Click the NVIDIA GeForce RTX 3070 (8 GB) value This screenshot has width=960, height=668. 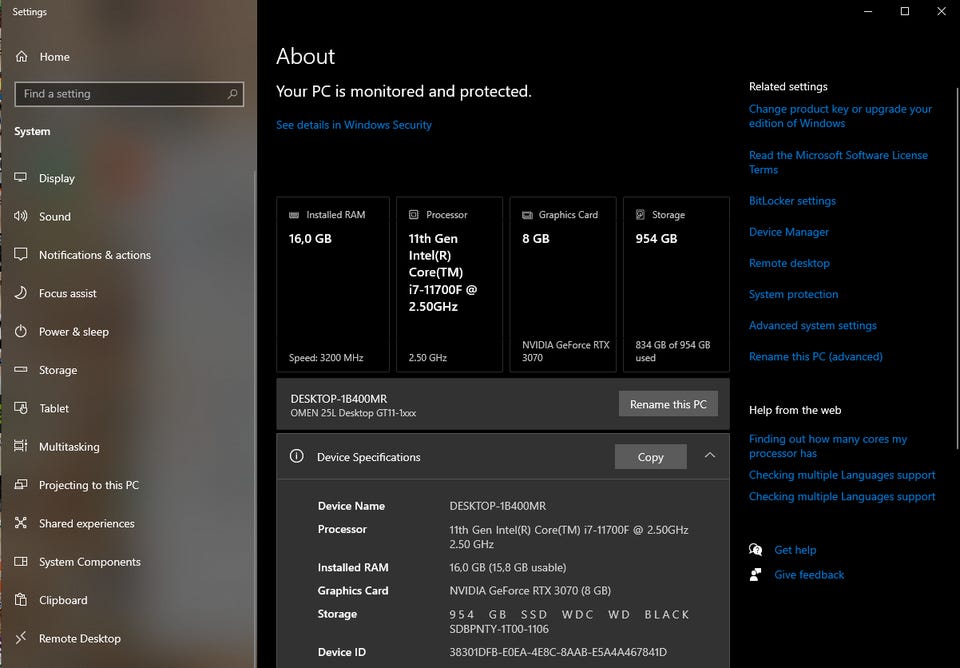[530, 591]
